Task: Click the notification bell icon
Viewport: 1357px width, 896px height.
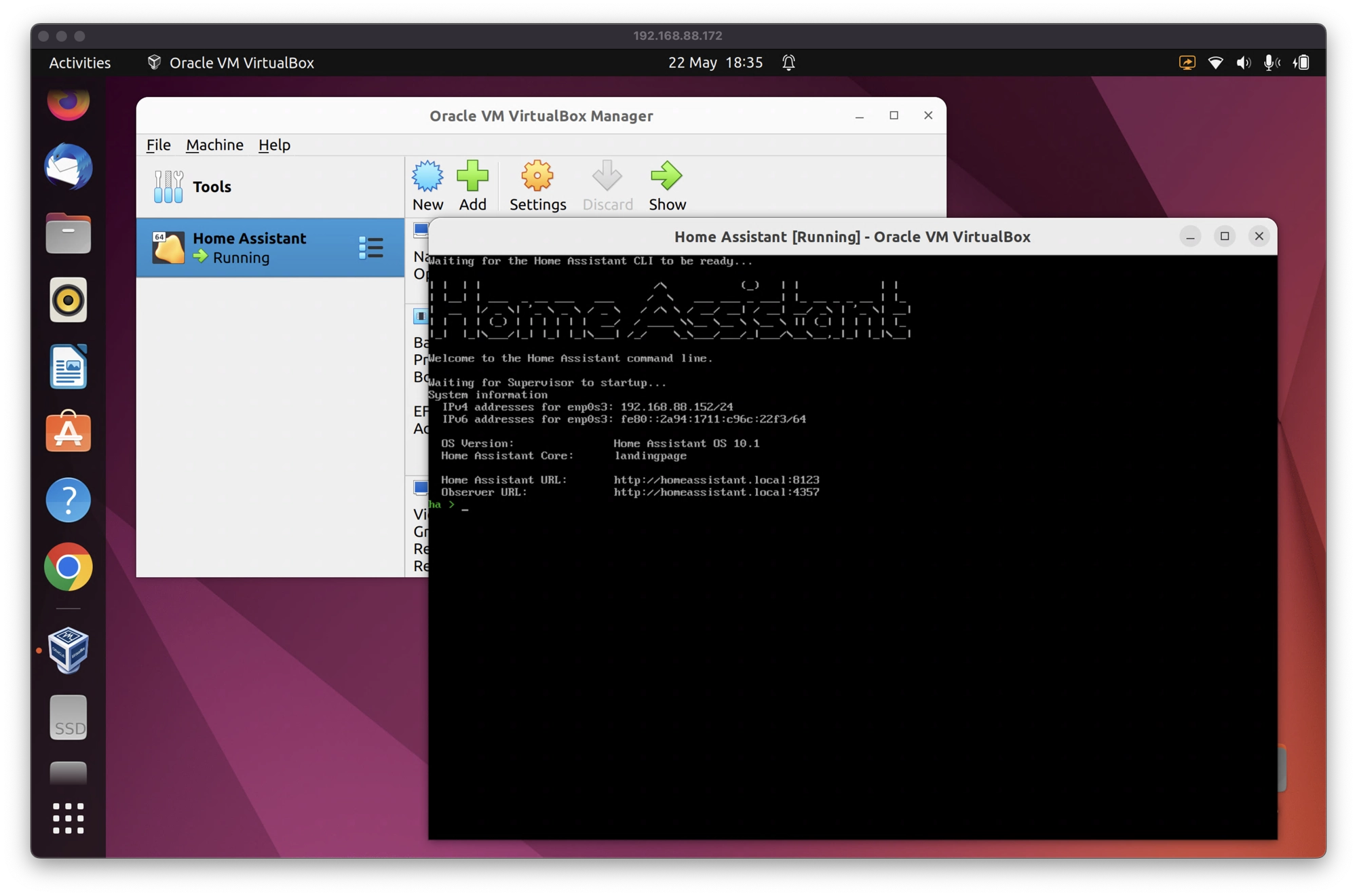Action: (788, 62)
